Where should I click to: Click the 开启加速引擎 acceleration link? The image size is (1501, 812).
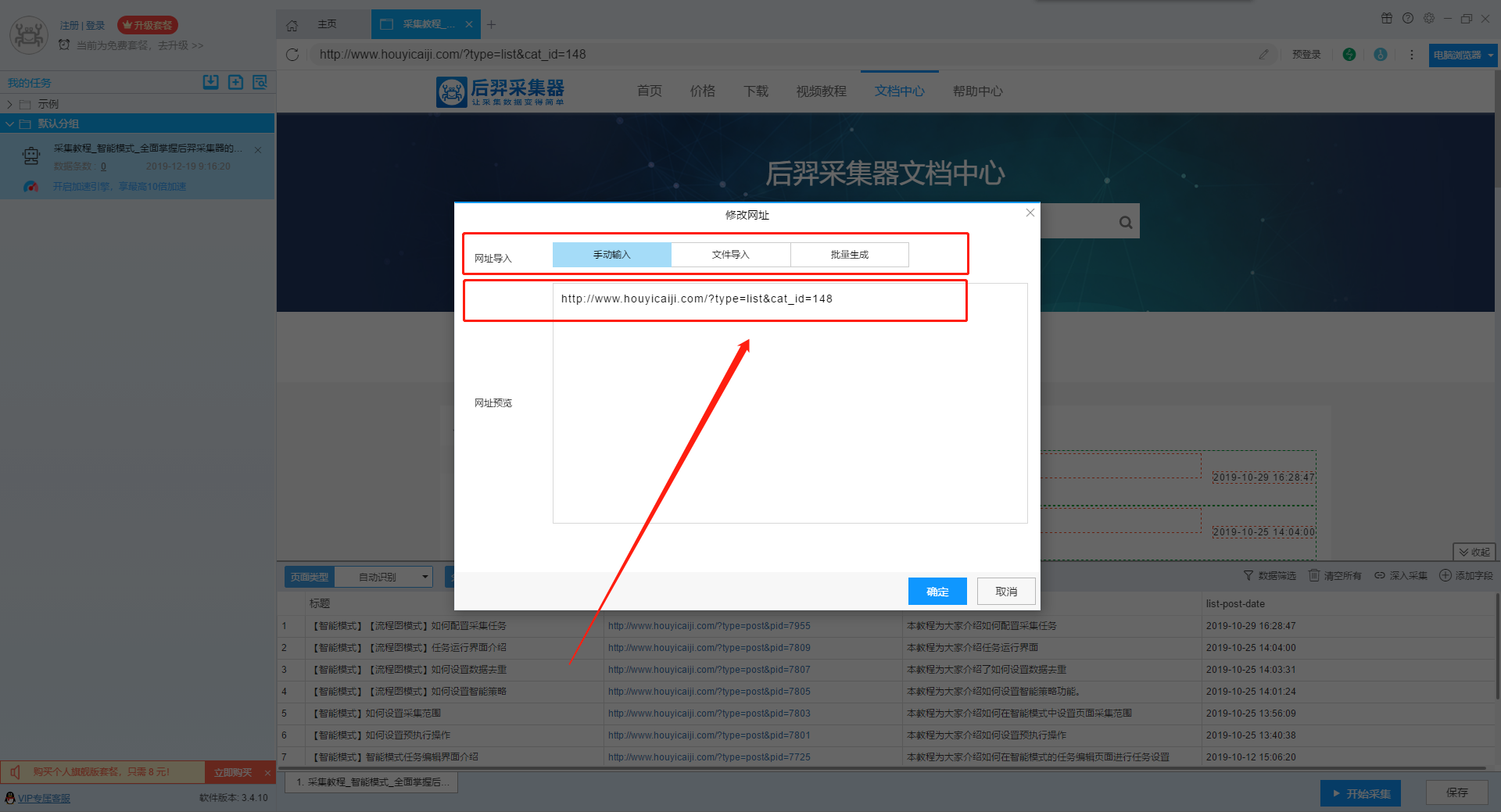(x=120, y=187)
